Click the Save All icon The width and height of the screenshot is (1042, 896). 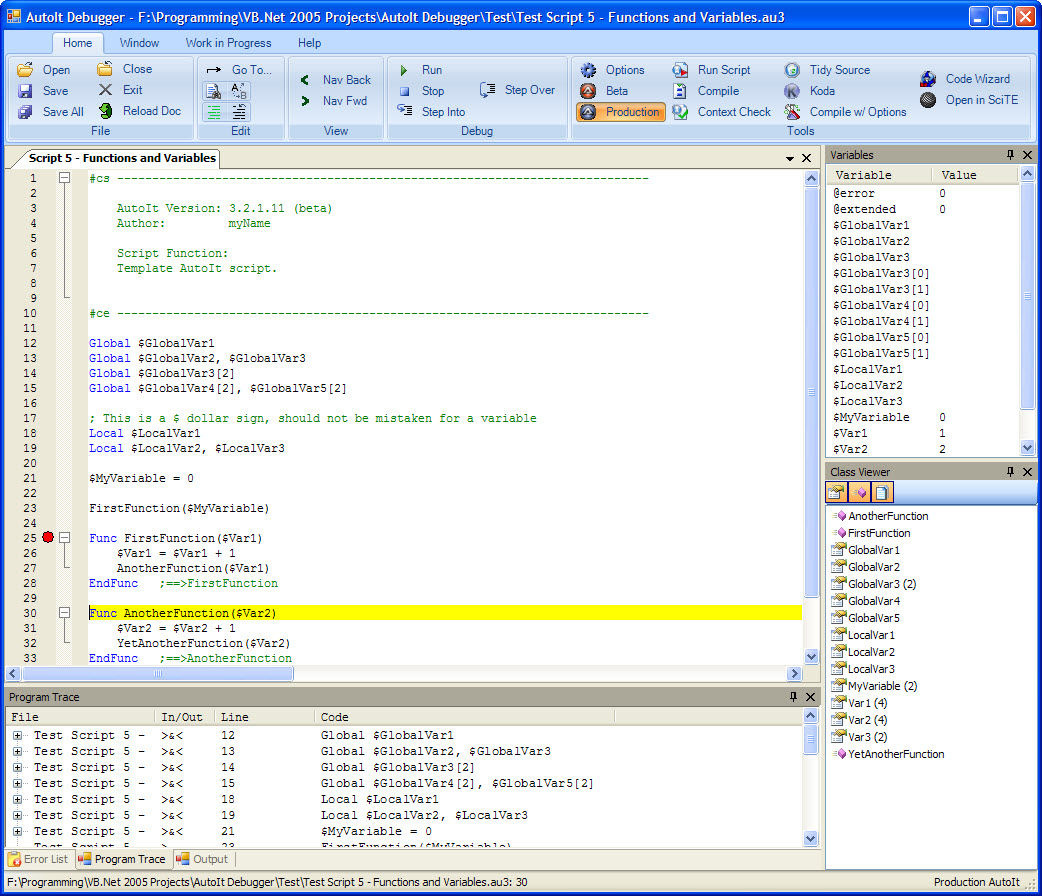(x=25, y=112)
